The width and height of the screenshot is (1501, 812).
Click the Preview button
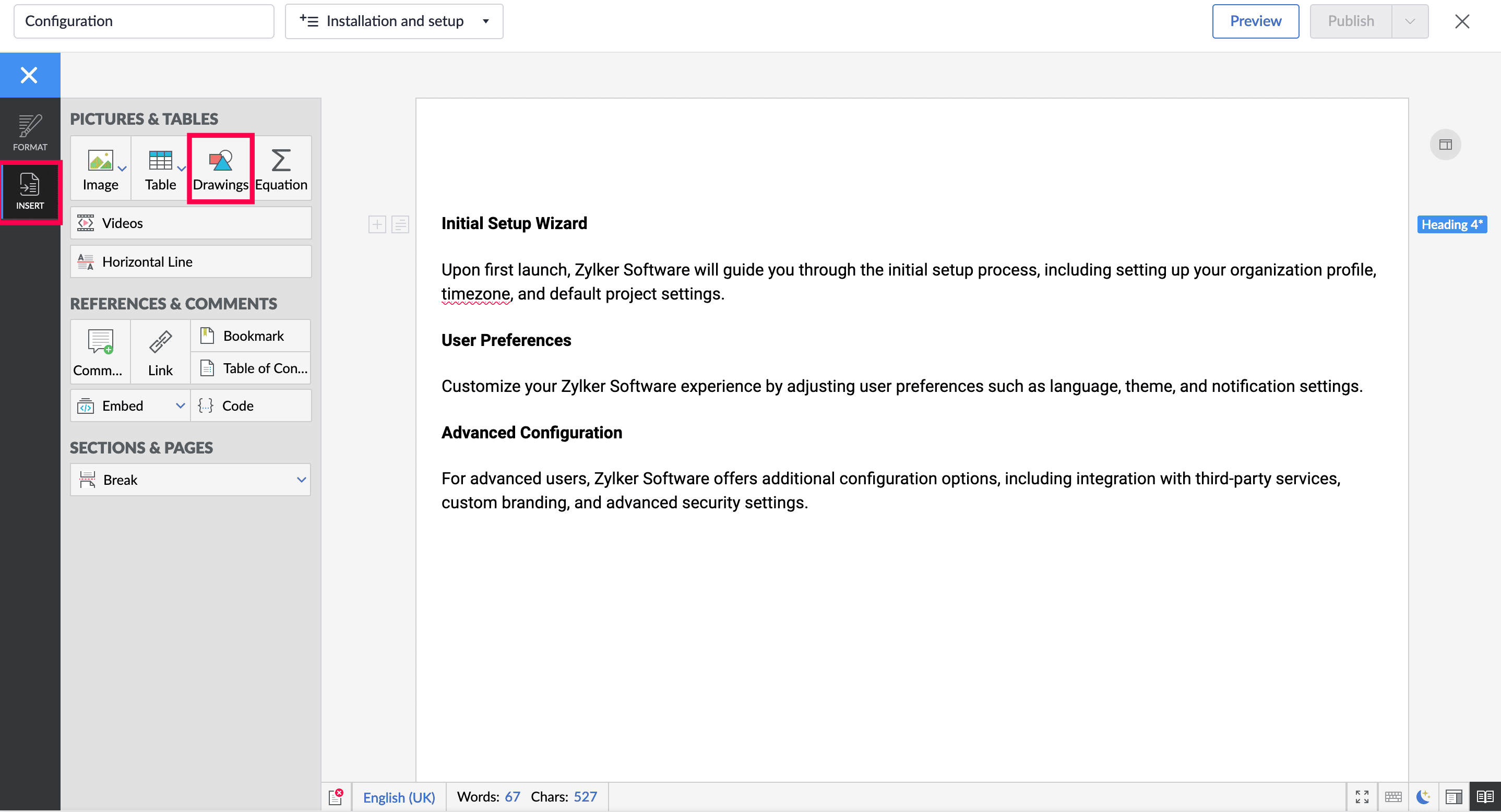click(x=1255, y=21)
